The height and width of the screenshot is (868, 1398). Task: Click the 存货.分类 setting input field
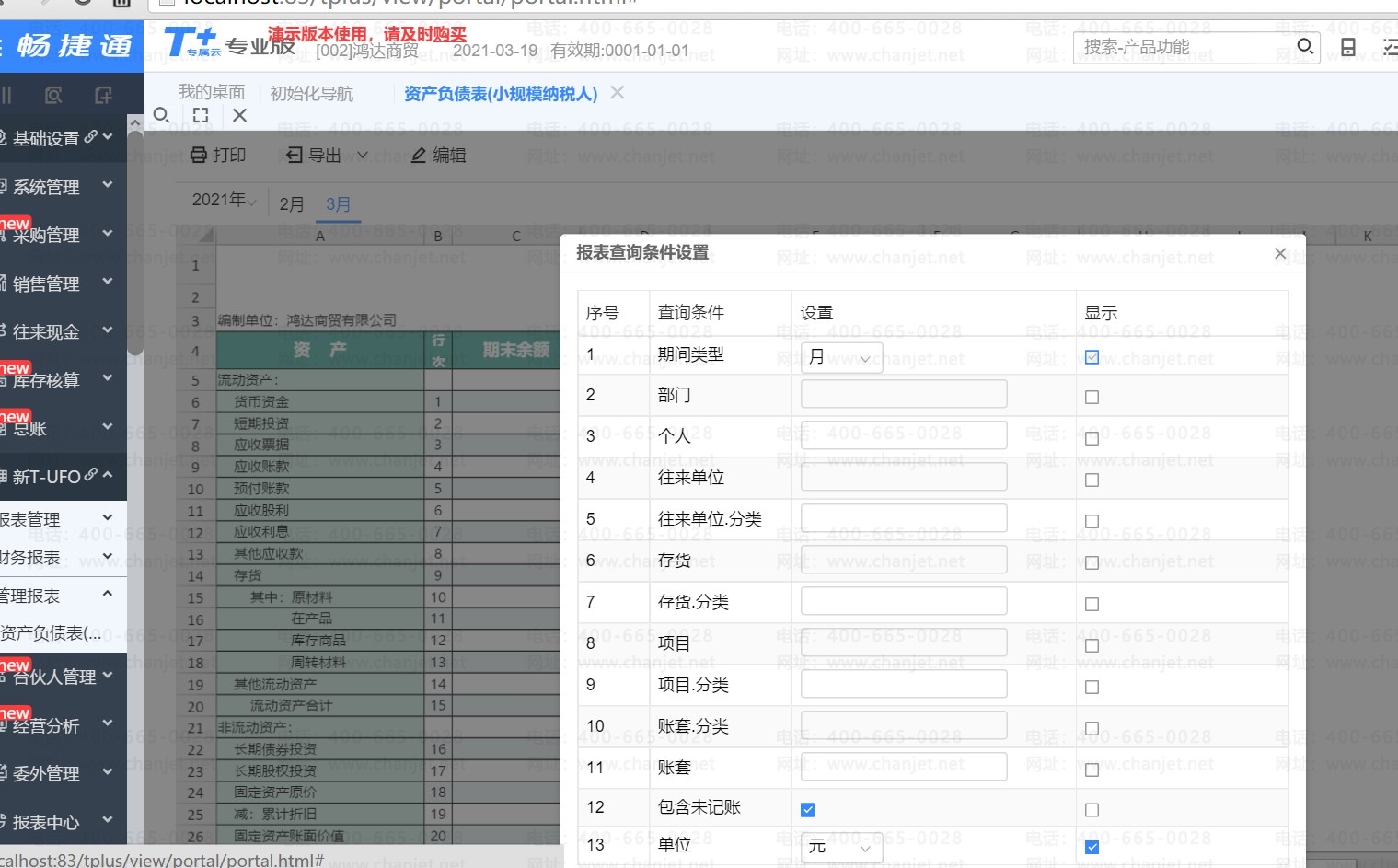click(904, 601)
